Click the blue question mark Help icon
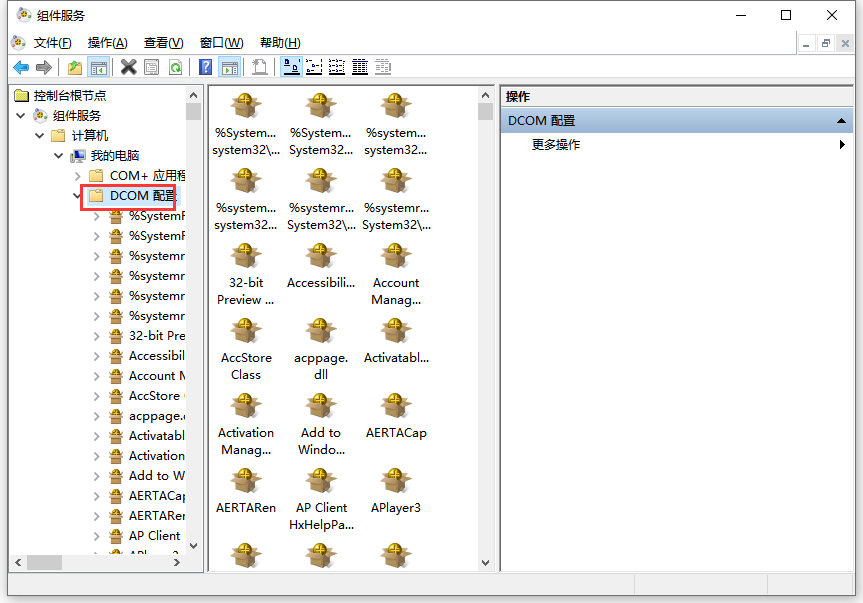This screenshot has width=863, height=603. click(205, 67)
